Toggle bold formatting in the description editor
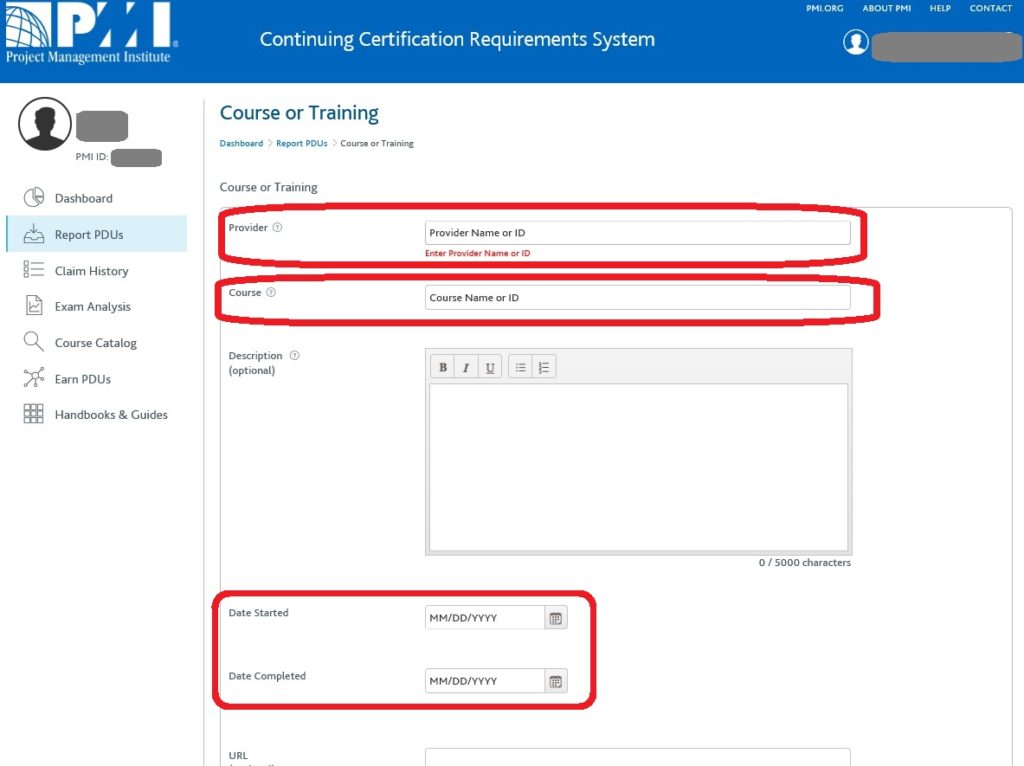 point(443,367)
